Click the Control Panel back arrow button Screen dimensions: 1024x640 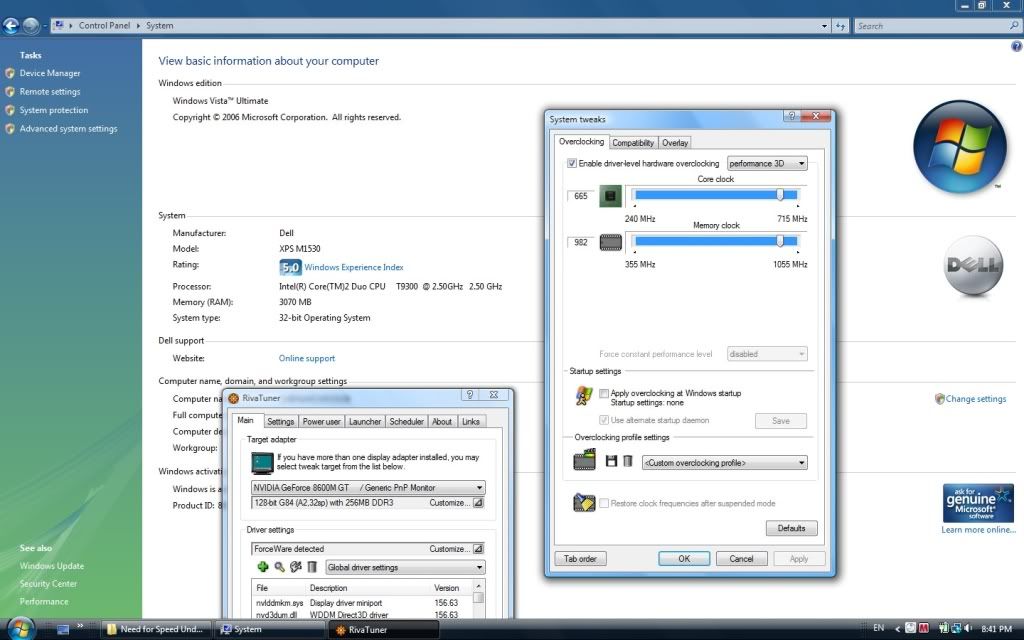10,25
